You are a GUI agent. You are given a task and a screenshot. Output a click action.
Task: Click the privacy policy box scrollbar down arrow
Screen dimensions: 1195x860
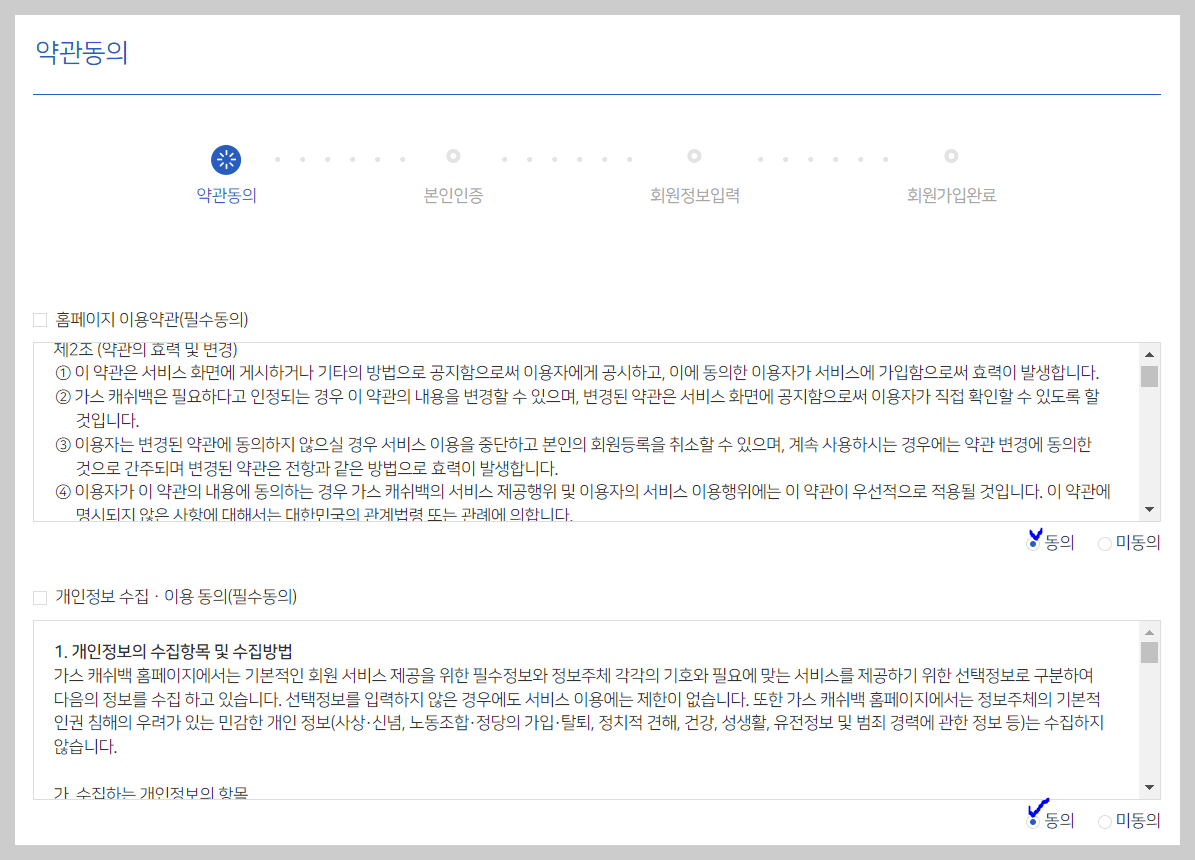click(x=1150, y=788)
